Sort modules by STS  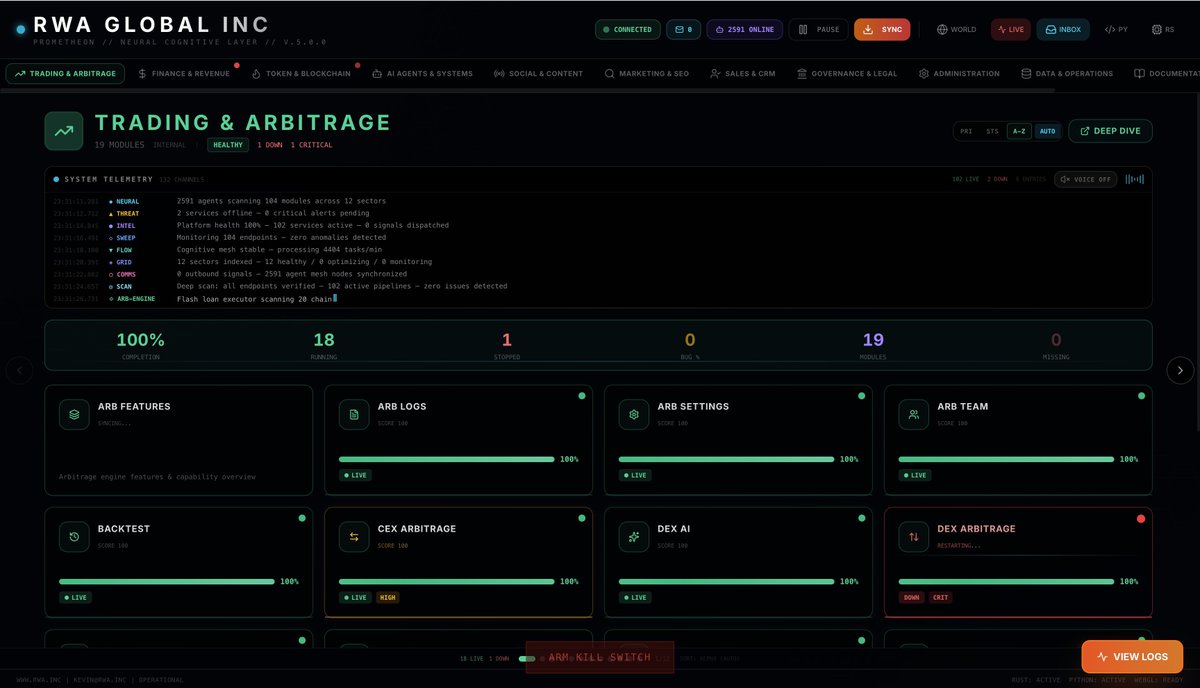(992, 131)
